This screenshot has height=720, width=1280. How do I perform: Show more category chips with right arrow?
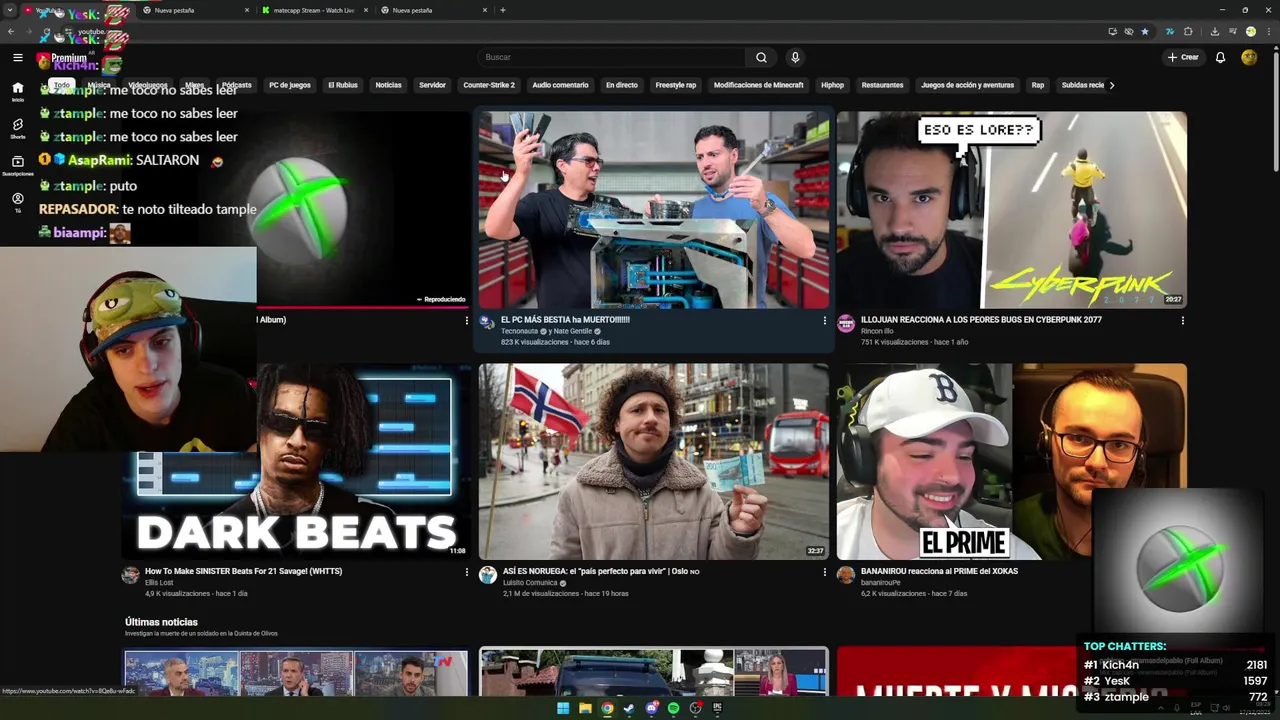tap(1111, 85)
